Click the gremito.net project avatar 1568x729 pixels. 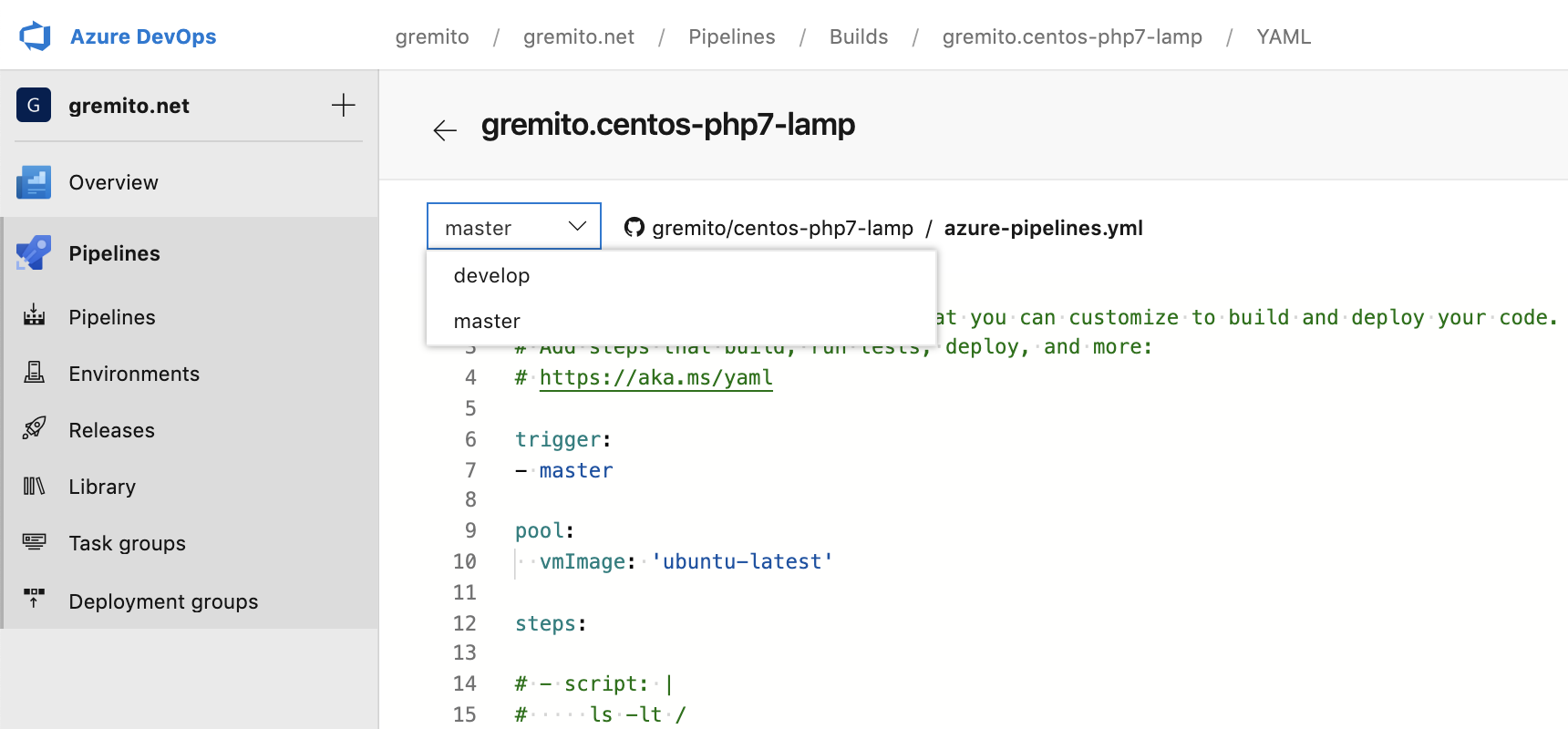[34, 106]
